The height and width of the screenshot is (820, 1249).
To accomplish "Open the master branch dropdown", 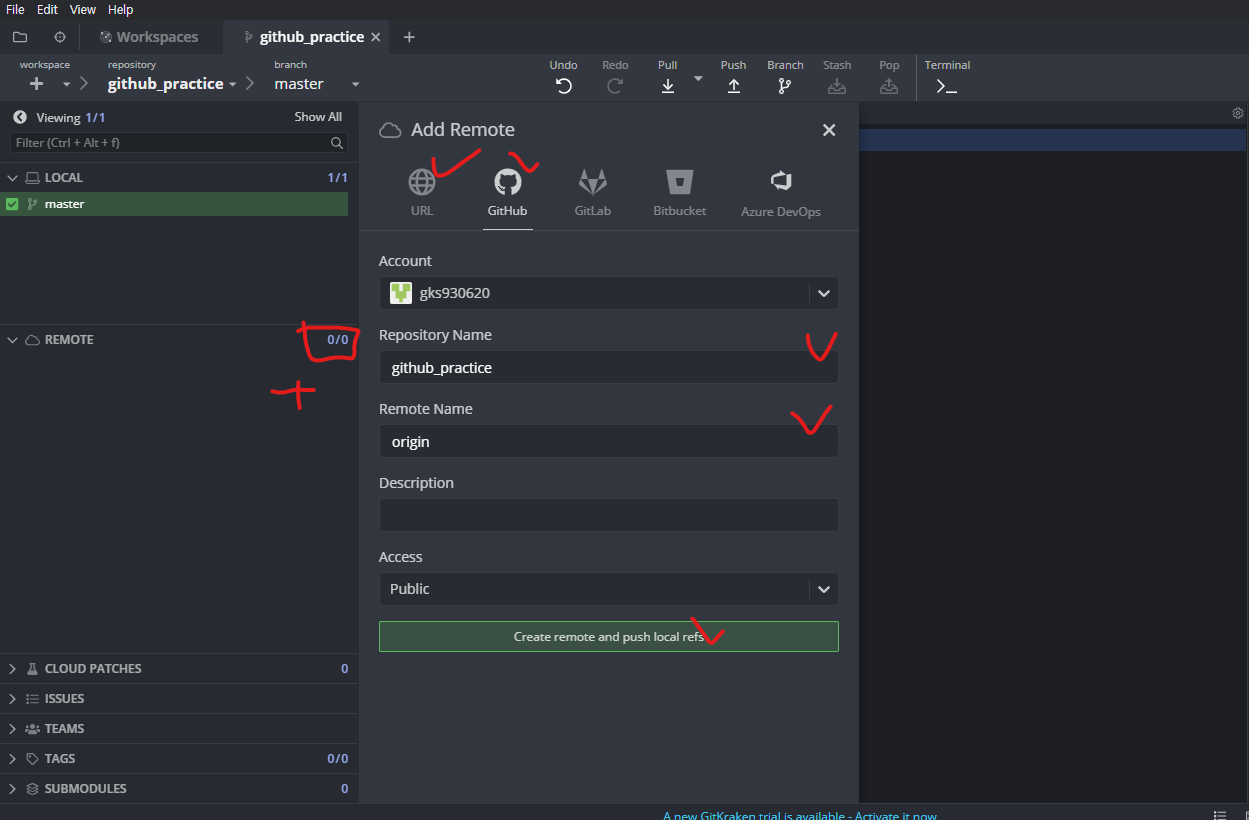I will point(316,84).
